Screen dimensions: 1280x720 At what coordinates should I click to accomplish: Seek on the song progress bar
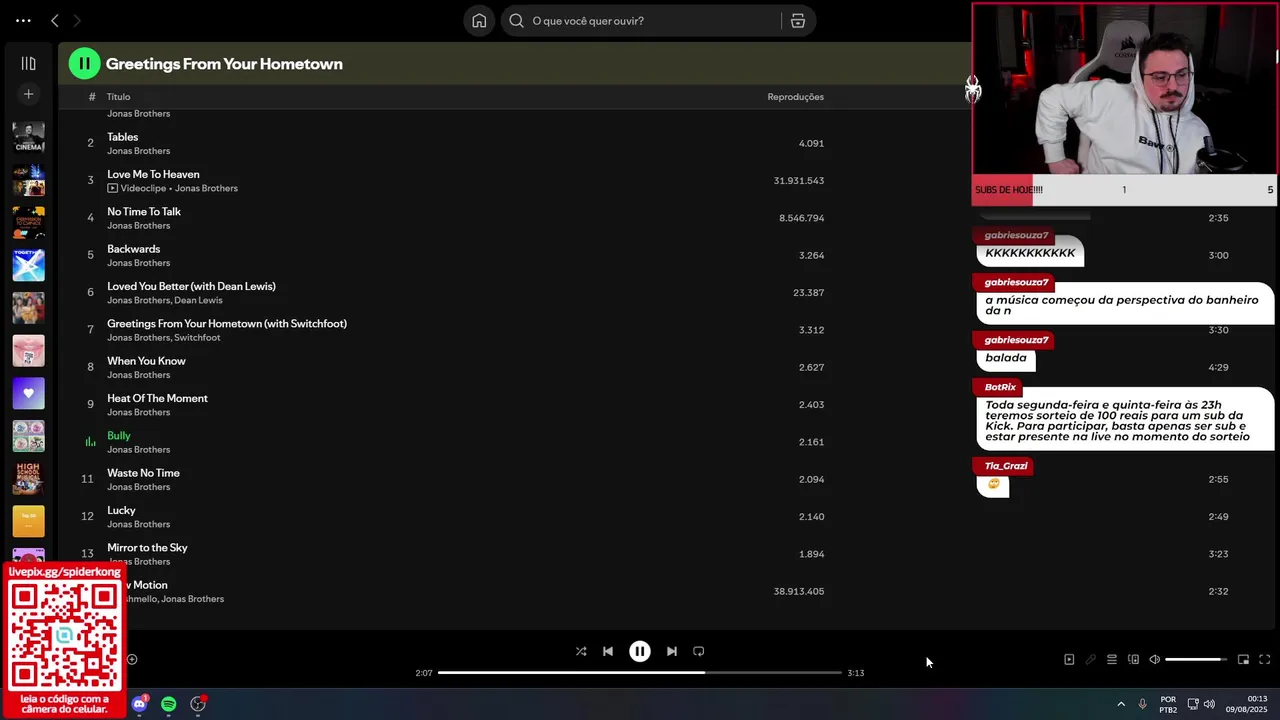[x=640, y=673]
